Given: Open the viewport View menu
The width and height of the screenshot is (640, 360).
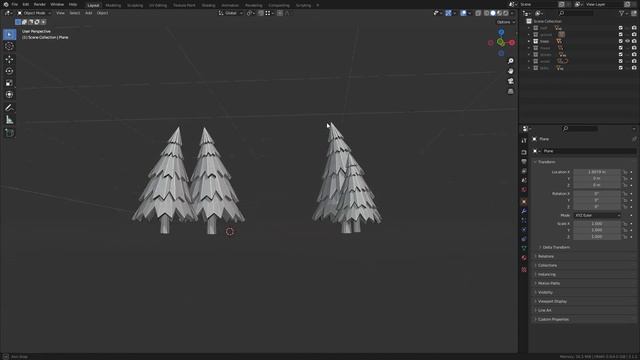Looking at the screenshot, I should (x=60, y=13).
